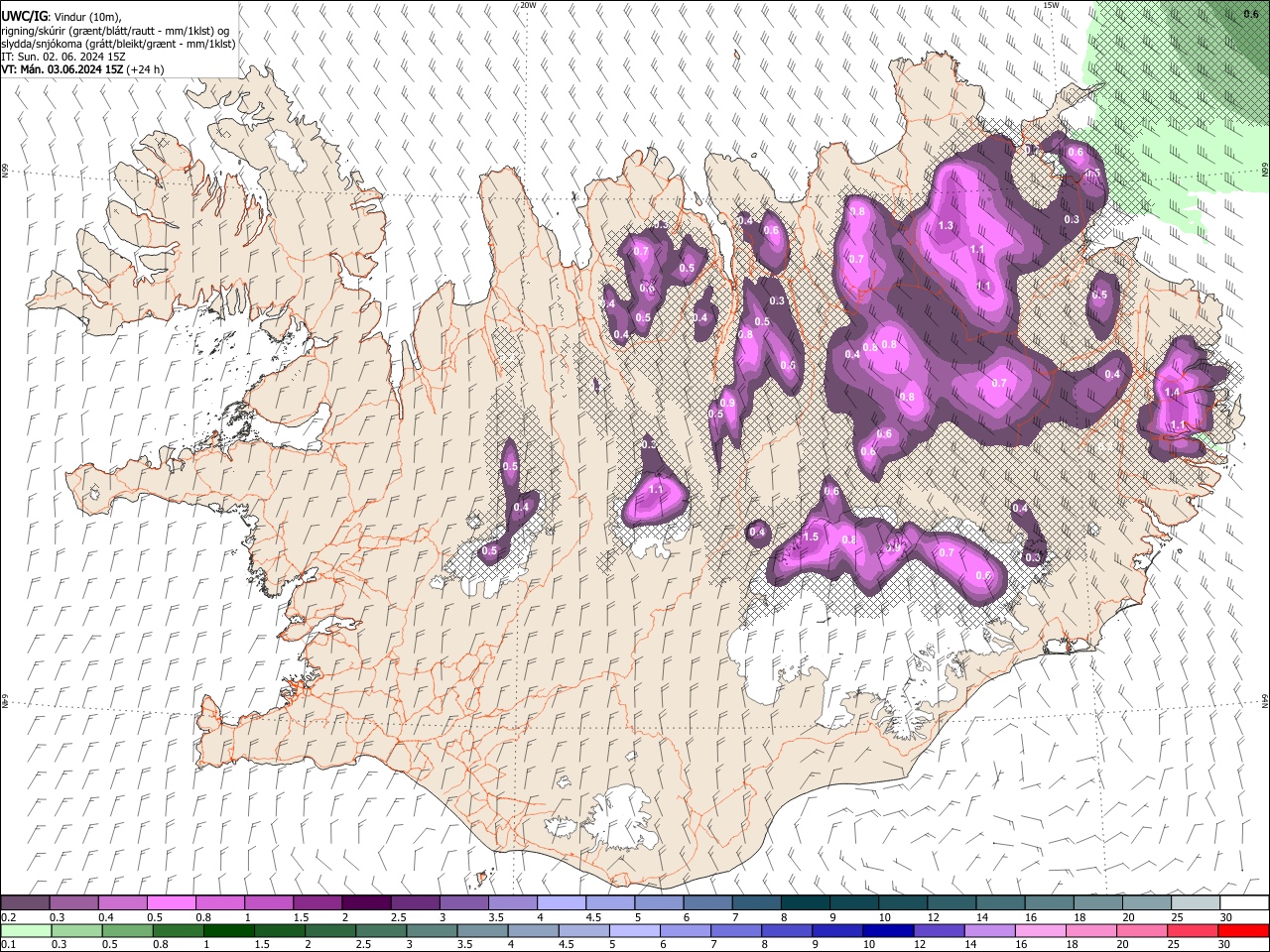This screenshot has height=952, width=1270.
Task: Click the upper legend swatch starting at 4
Action: coord(561,902)
